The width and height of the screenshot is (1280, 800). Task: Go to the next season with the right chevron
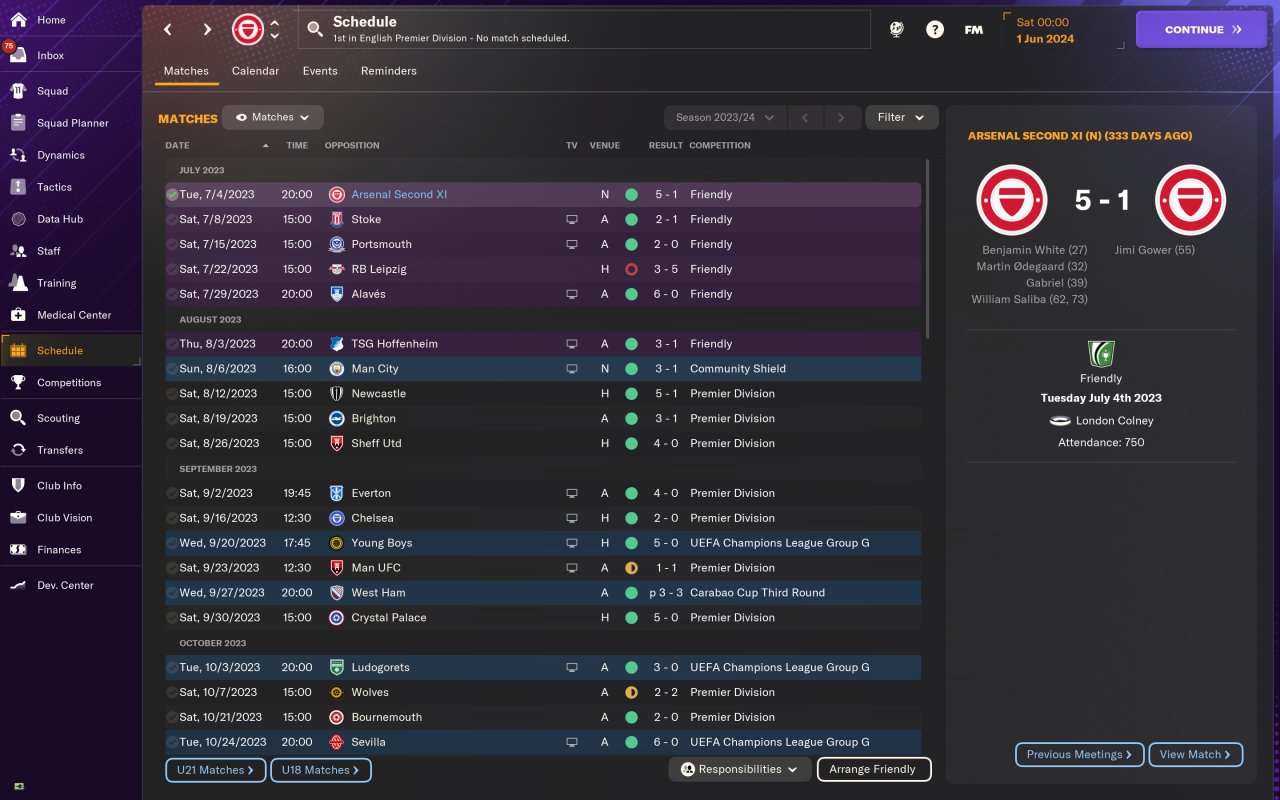pyautogui.click(x=842, y=118)
